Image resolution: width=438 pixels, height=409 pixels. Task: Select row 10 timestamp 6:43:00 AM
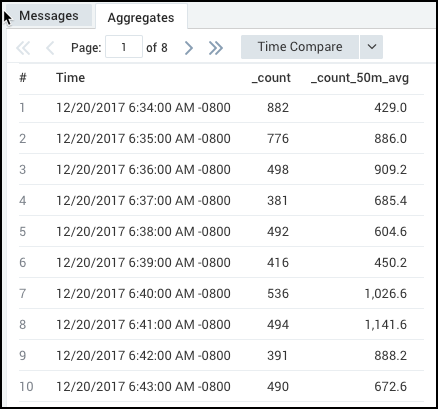click(143, 387)
